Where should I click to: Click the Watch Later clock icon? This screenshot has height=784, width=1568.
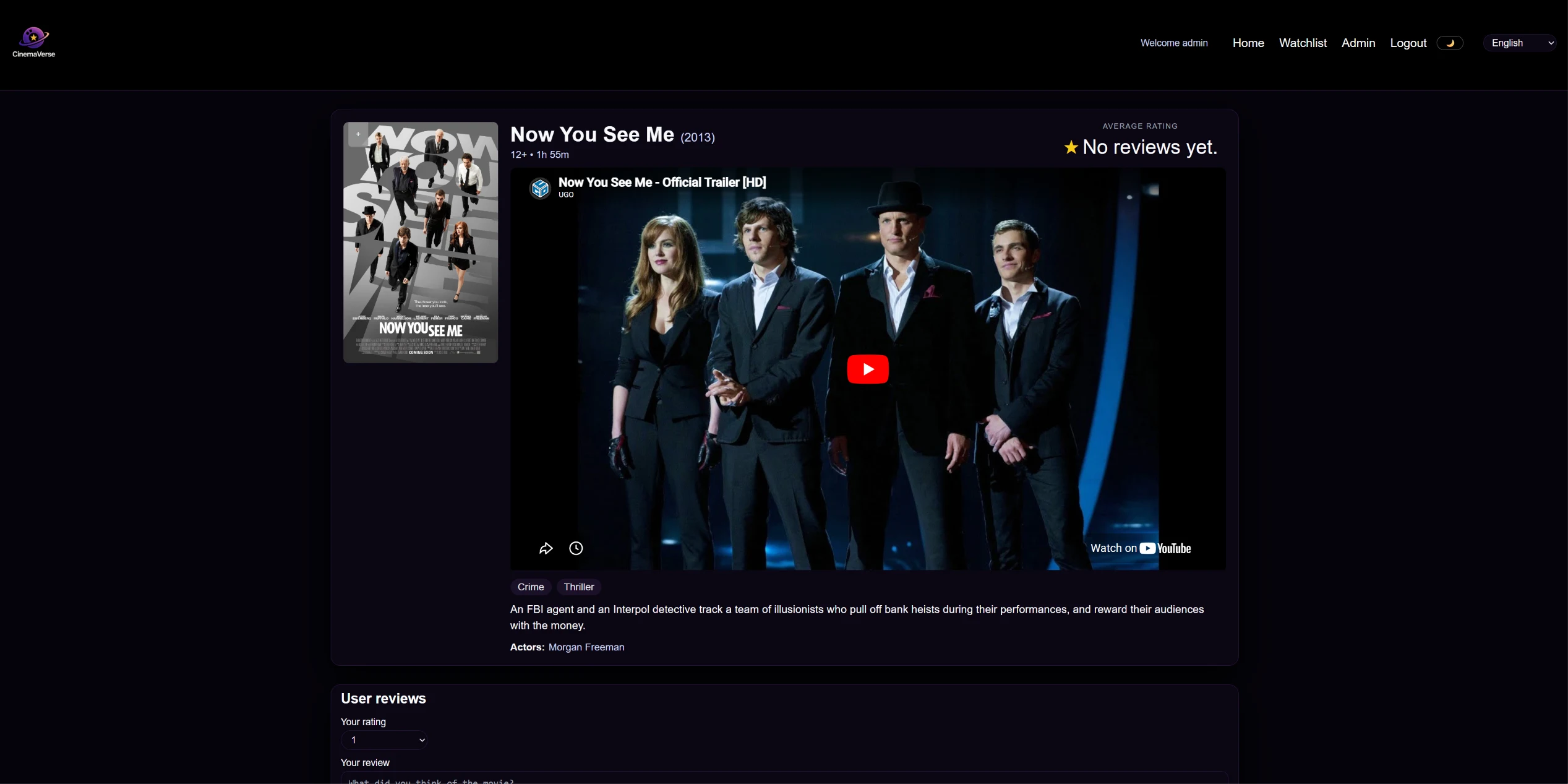pos(576,548)
